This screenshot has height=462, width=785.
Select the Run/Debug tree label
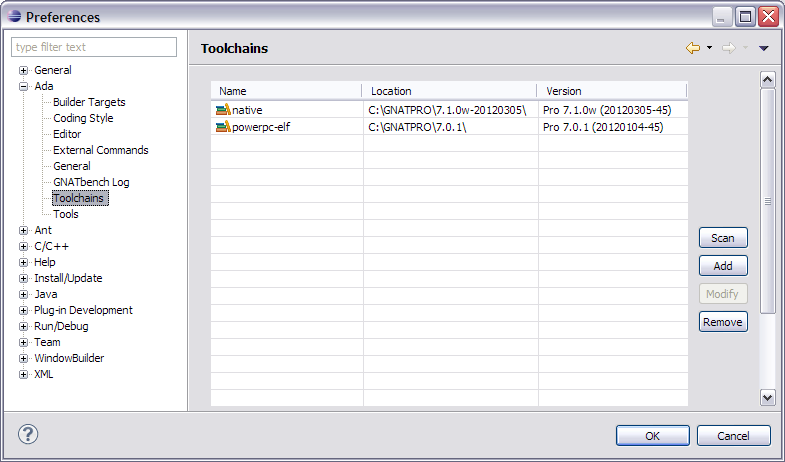(x=61, y=326)
